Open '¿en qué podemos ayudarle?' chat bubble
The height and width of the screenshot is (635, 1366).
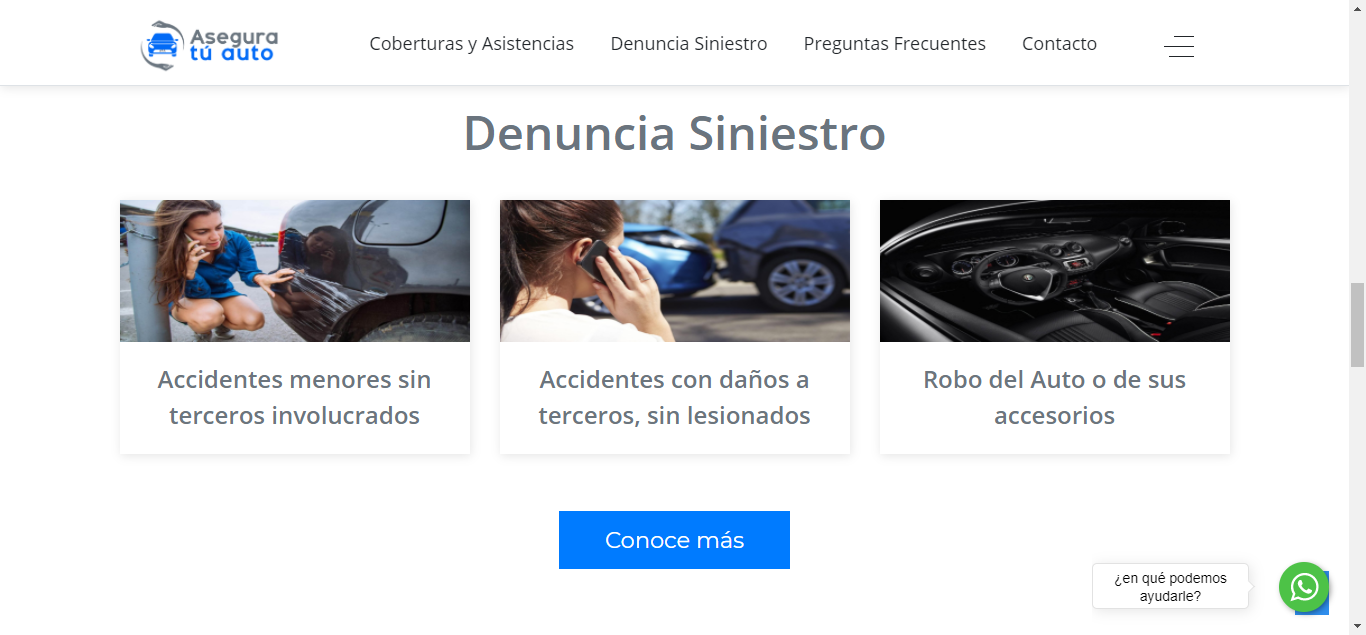point(1170,586)
